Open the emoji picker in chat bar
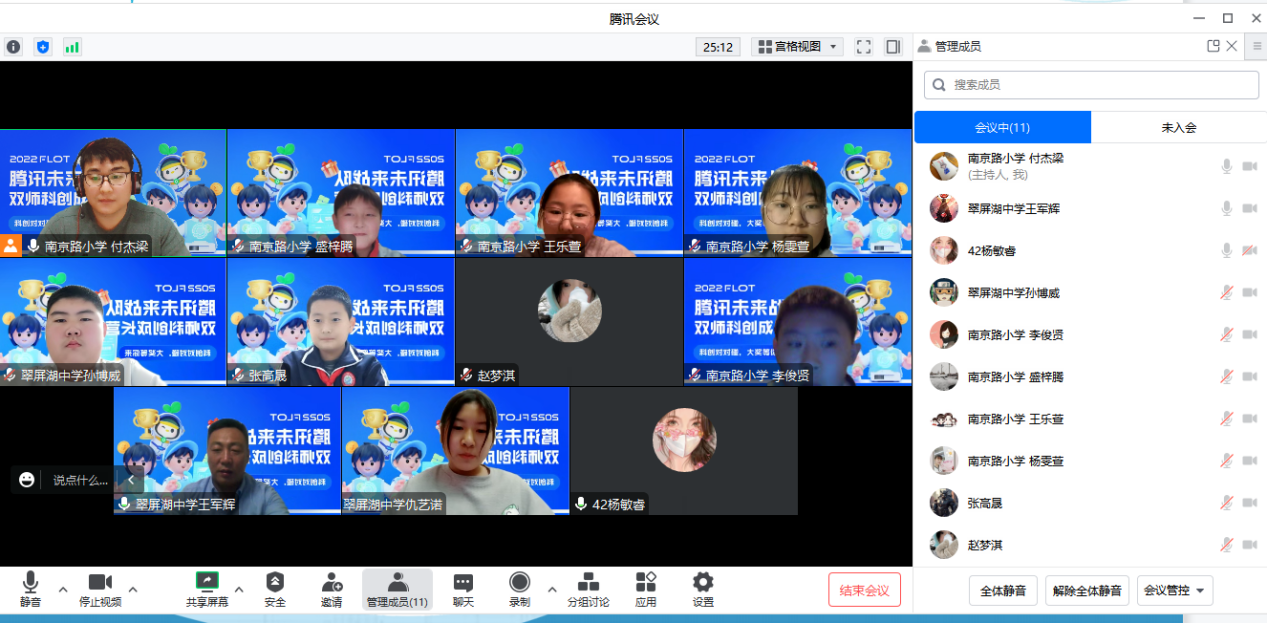This screenshot has height=623, width=1267. [x=27, y=480]
